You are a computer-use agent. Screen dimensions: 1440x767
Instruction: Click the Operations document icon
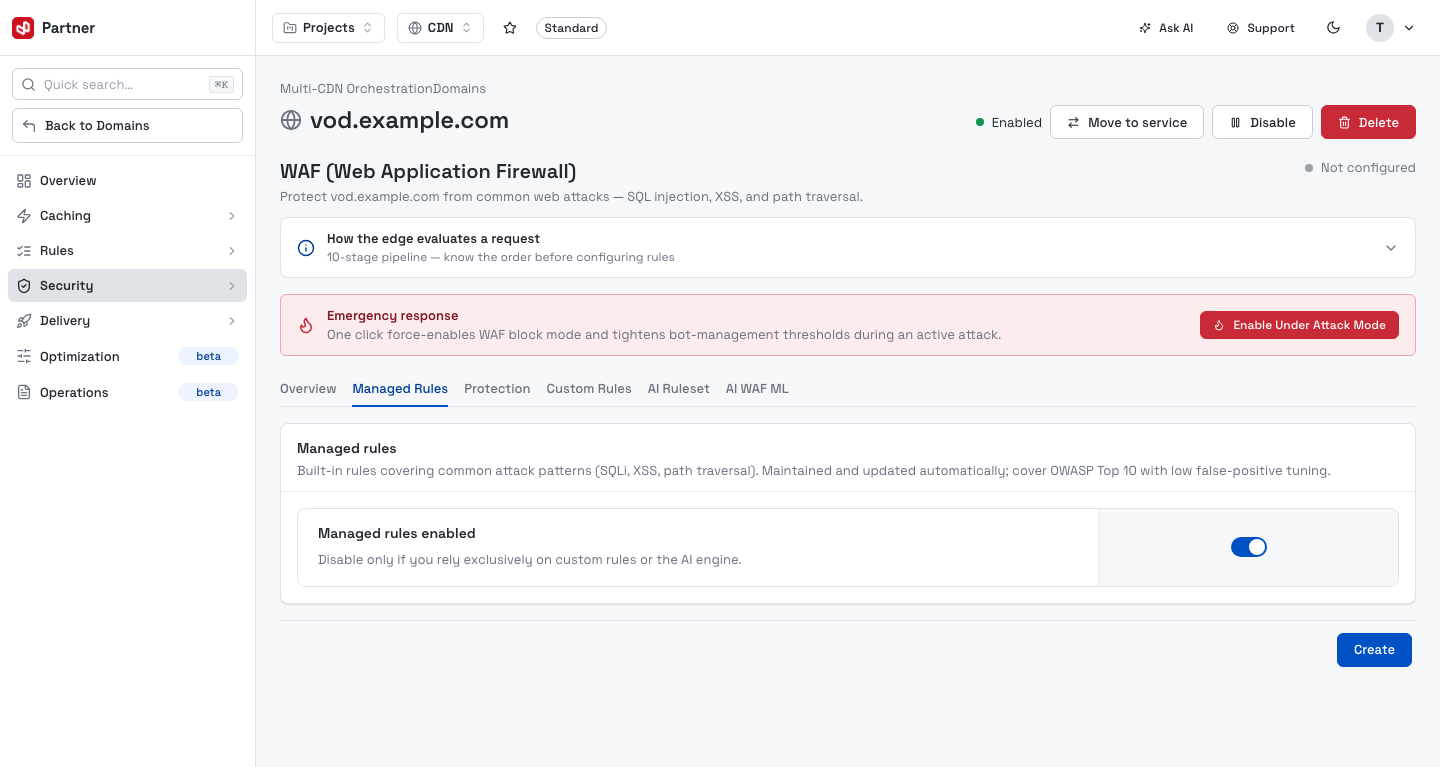[x=24, y=393]
